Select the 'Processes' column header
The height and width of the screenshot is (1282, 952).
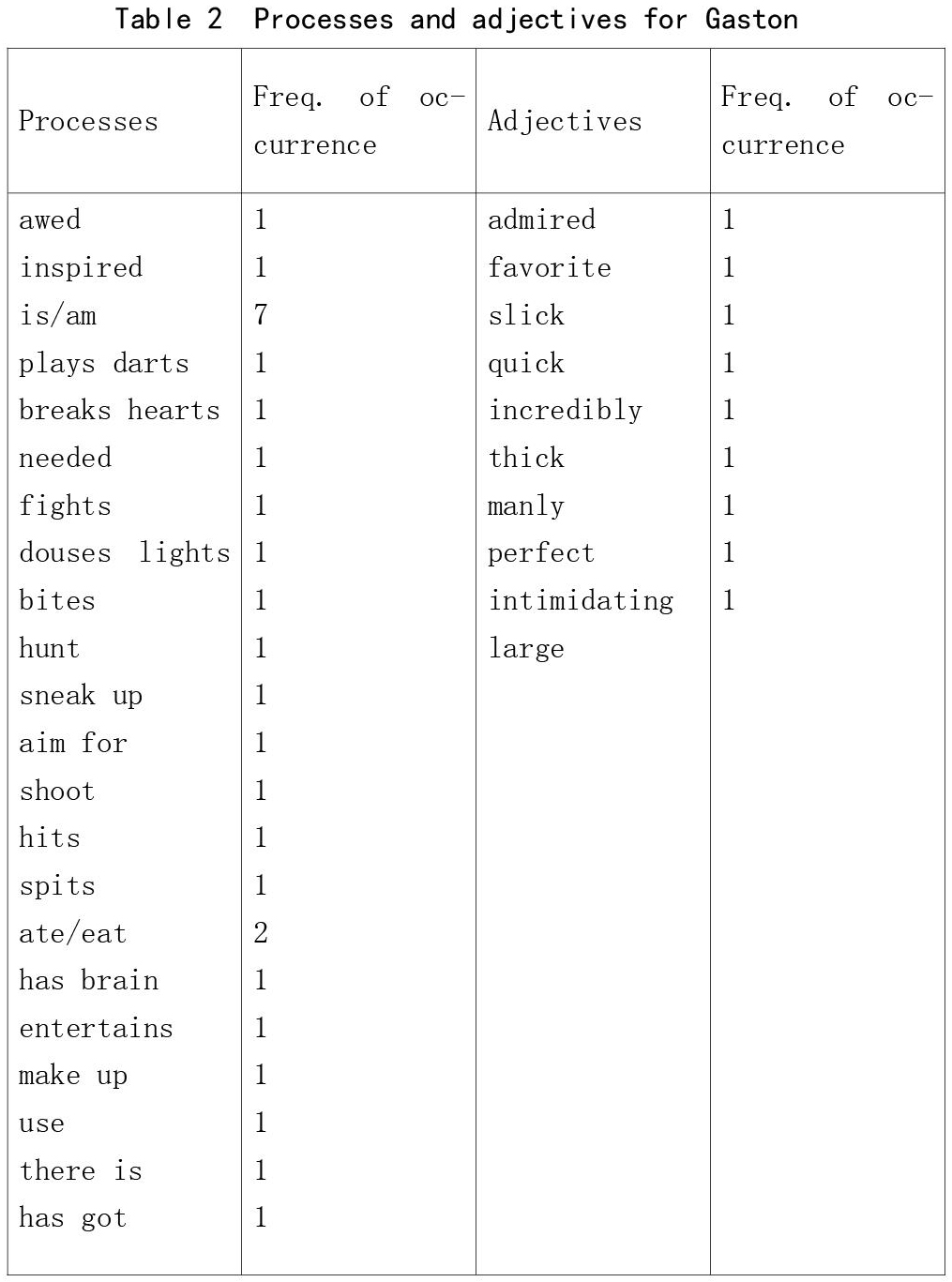pyautogui.click(x=88, y=122)
